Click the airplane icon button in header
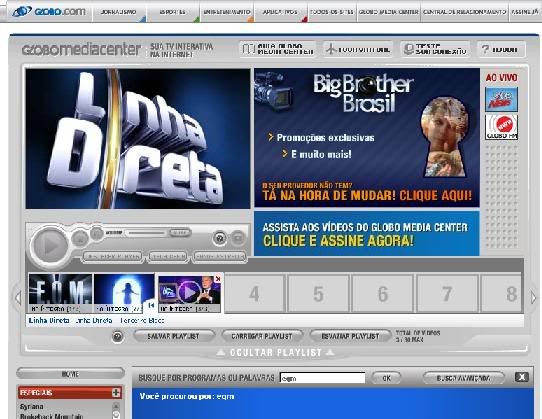The image size is (542, 419). point(357,49)
